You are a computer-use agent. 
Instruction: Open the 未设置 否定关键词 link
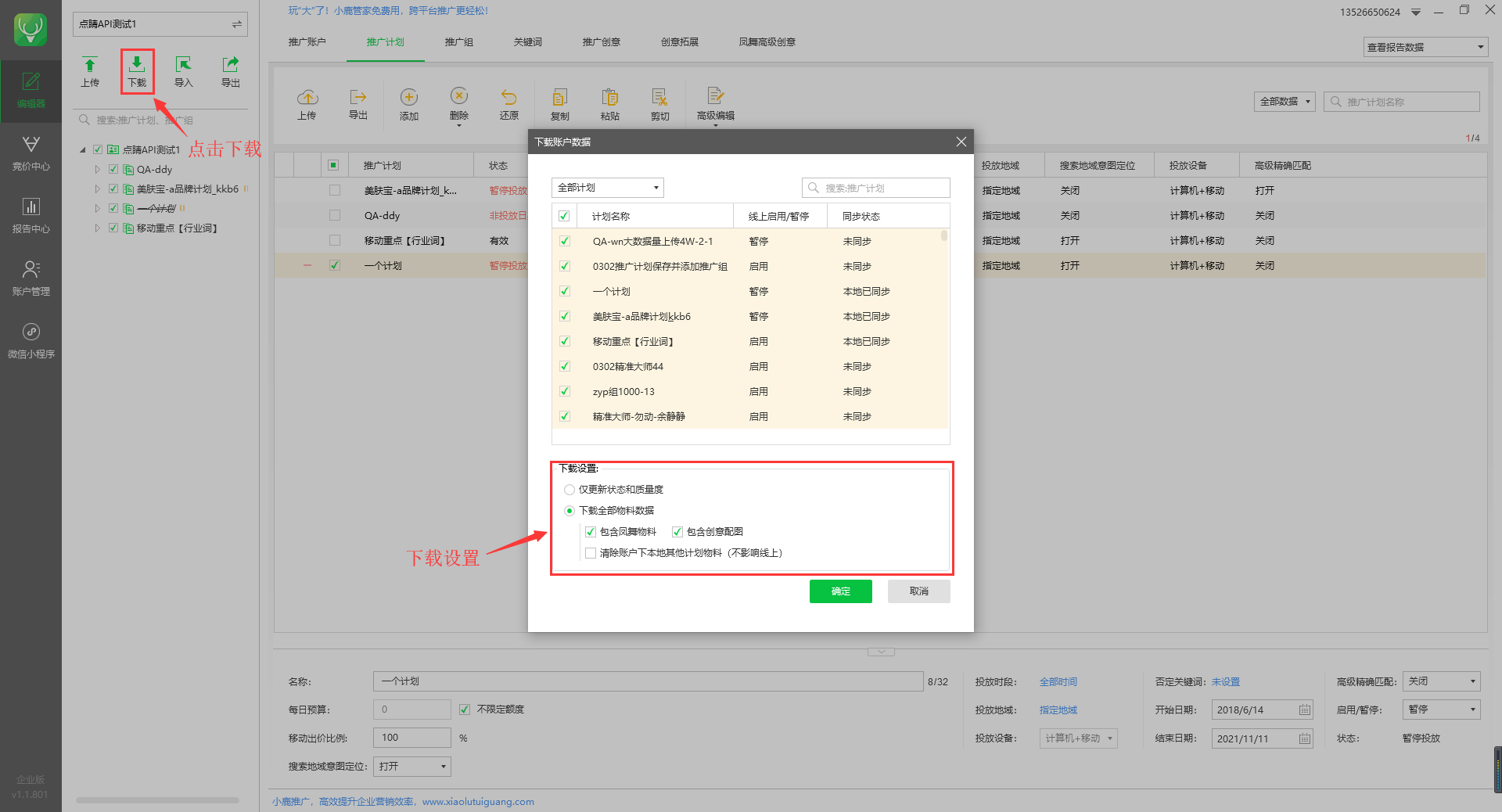[x=1226, y=682]
